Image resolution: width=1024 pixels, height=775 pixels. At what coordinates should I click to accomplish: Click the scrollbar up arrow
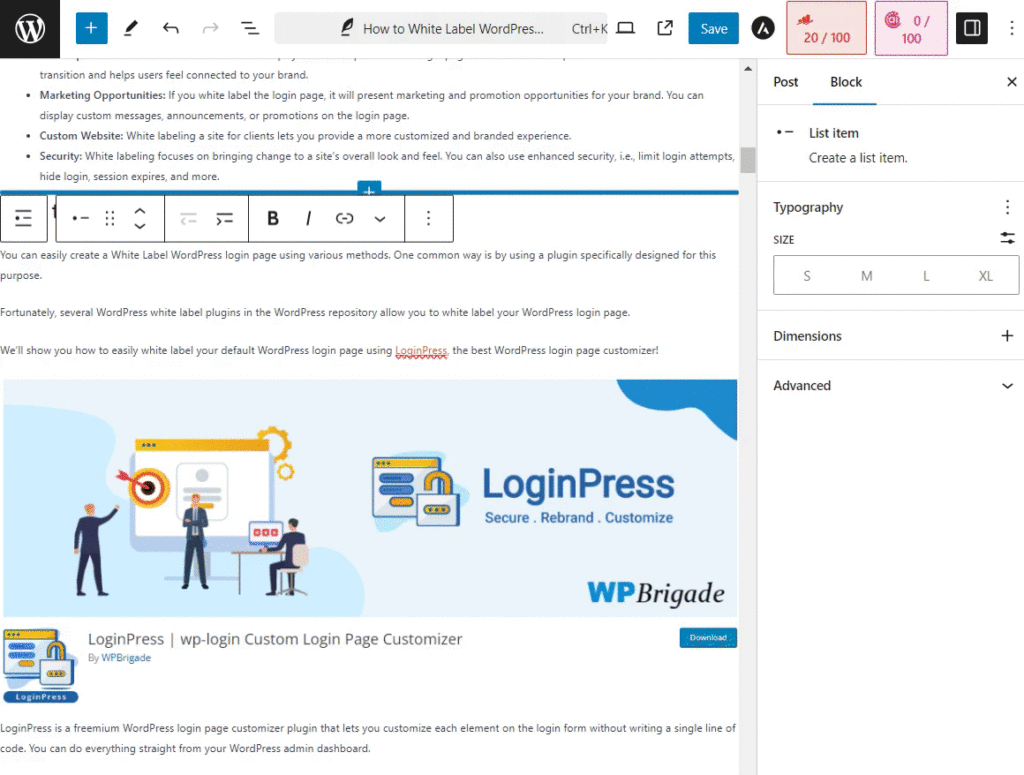[x=748, y=69]
